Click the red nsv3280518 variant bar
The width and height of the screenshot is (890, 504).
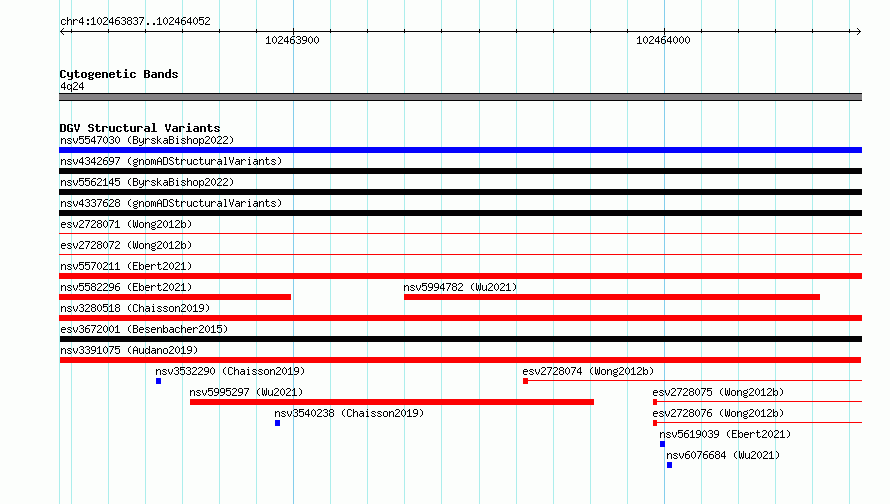pos(460,318)
